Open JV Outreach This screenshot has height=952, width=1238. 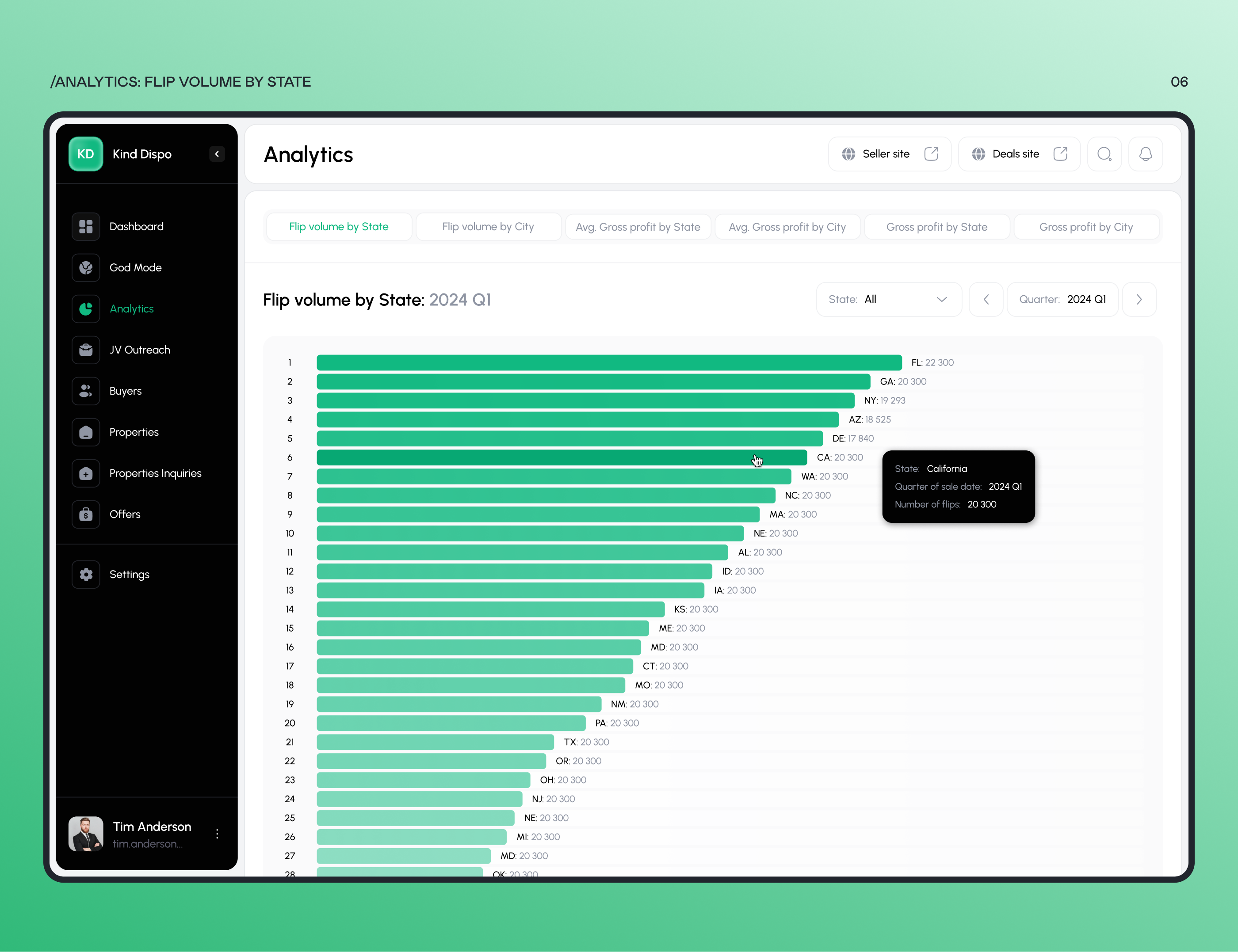tap(139, 350)
